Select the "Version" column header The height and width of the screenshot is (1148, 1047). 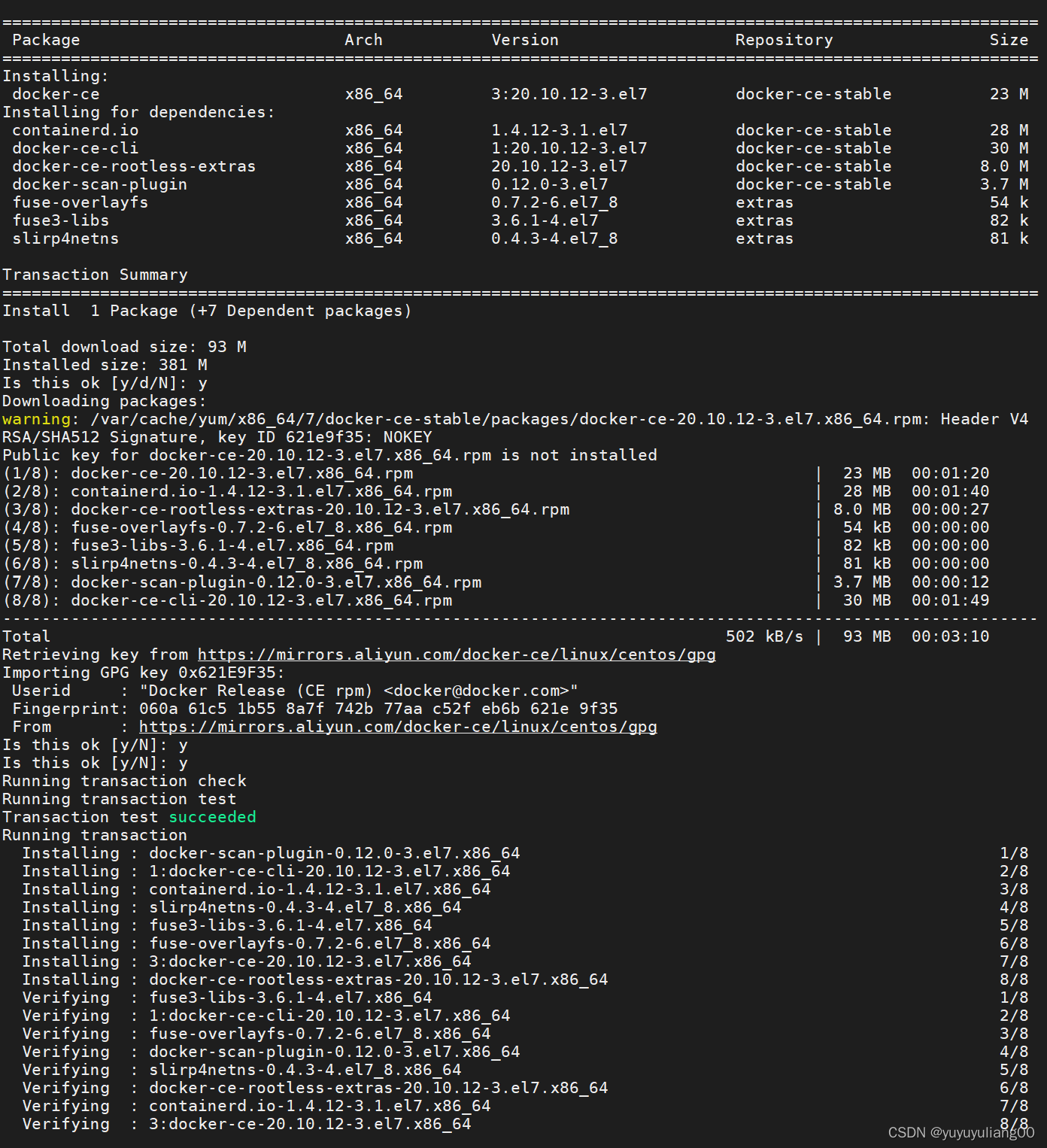click(525, 40)
